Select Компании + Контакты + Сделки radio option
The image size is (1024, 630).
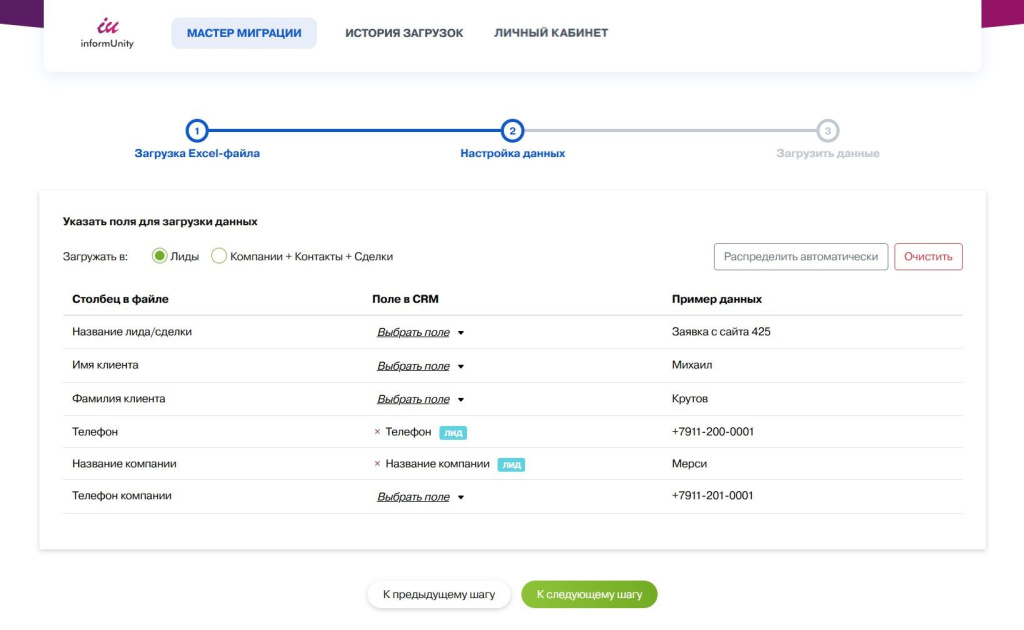coord(219,256)
